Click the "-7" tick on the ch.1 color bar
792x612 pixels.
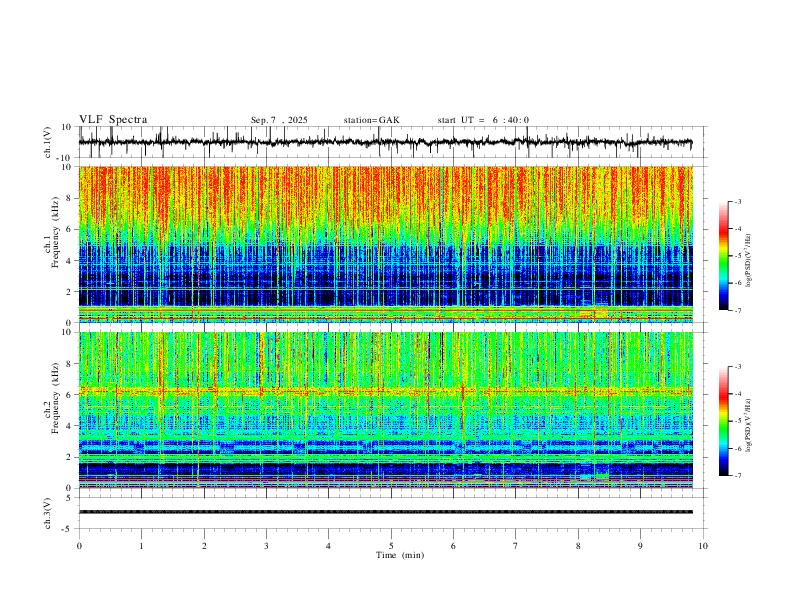click(x=737, y=311)
